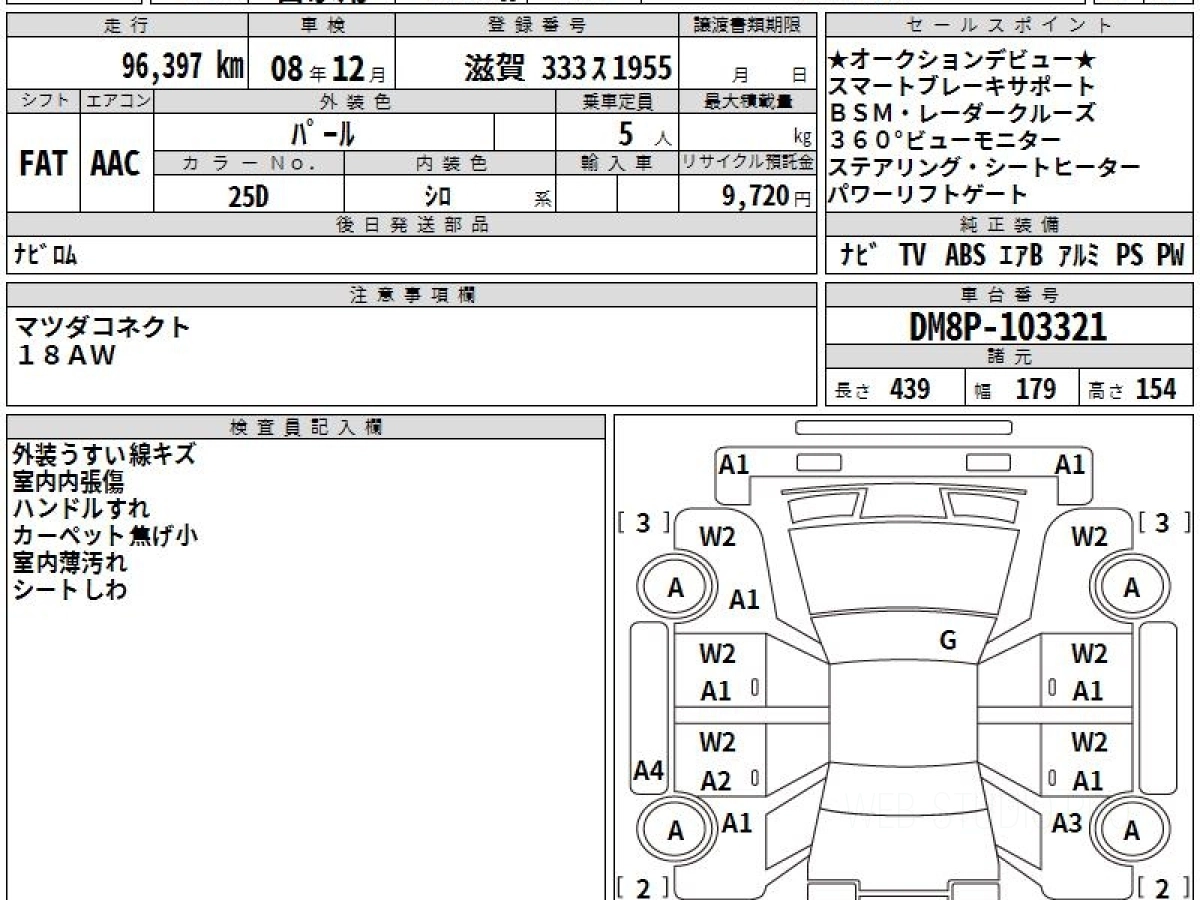Click the 車検 column header

pos(321,26)
